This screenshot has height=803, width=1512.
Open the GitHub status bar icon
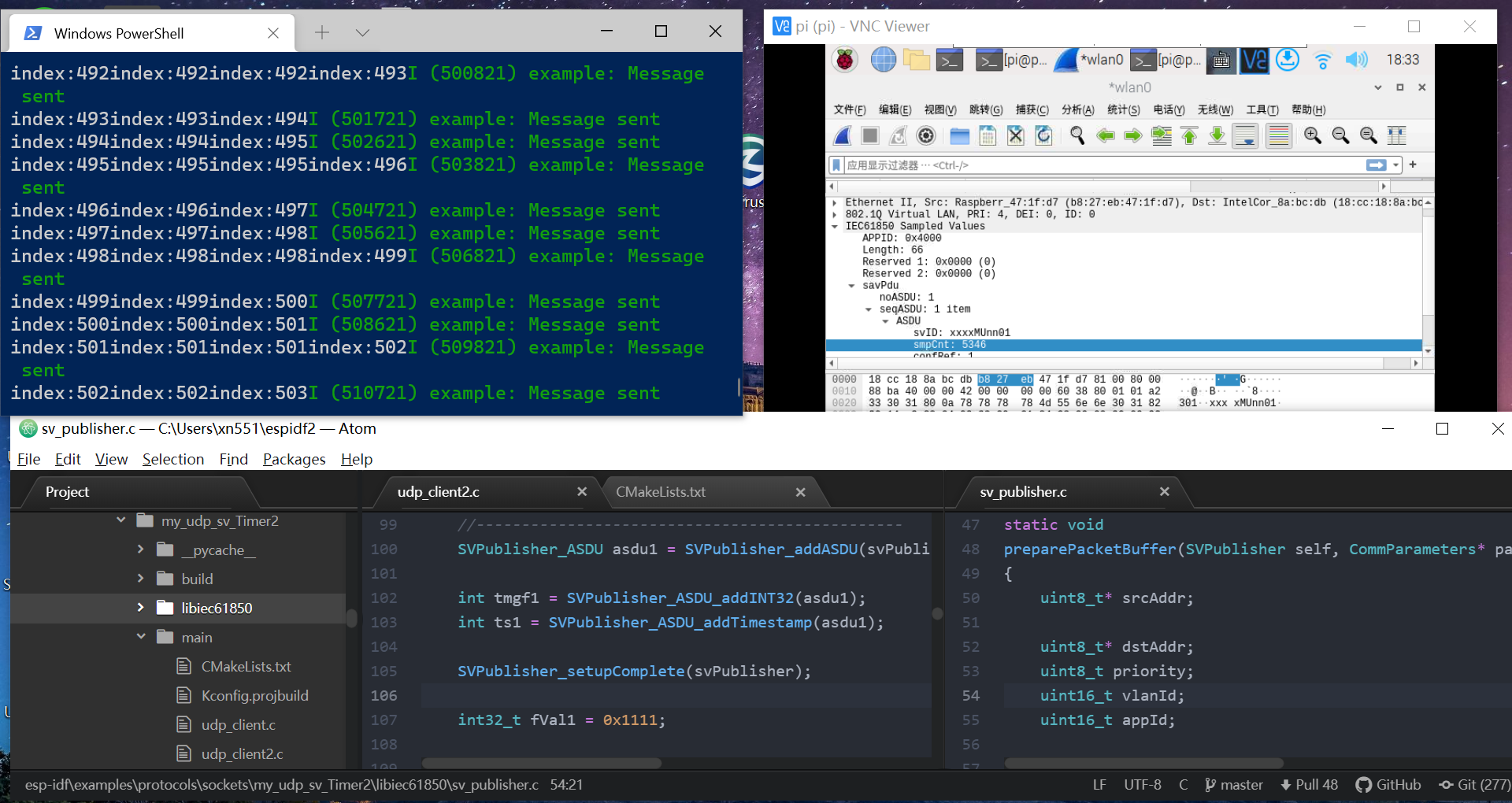[x=1388, y=785]
